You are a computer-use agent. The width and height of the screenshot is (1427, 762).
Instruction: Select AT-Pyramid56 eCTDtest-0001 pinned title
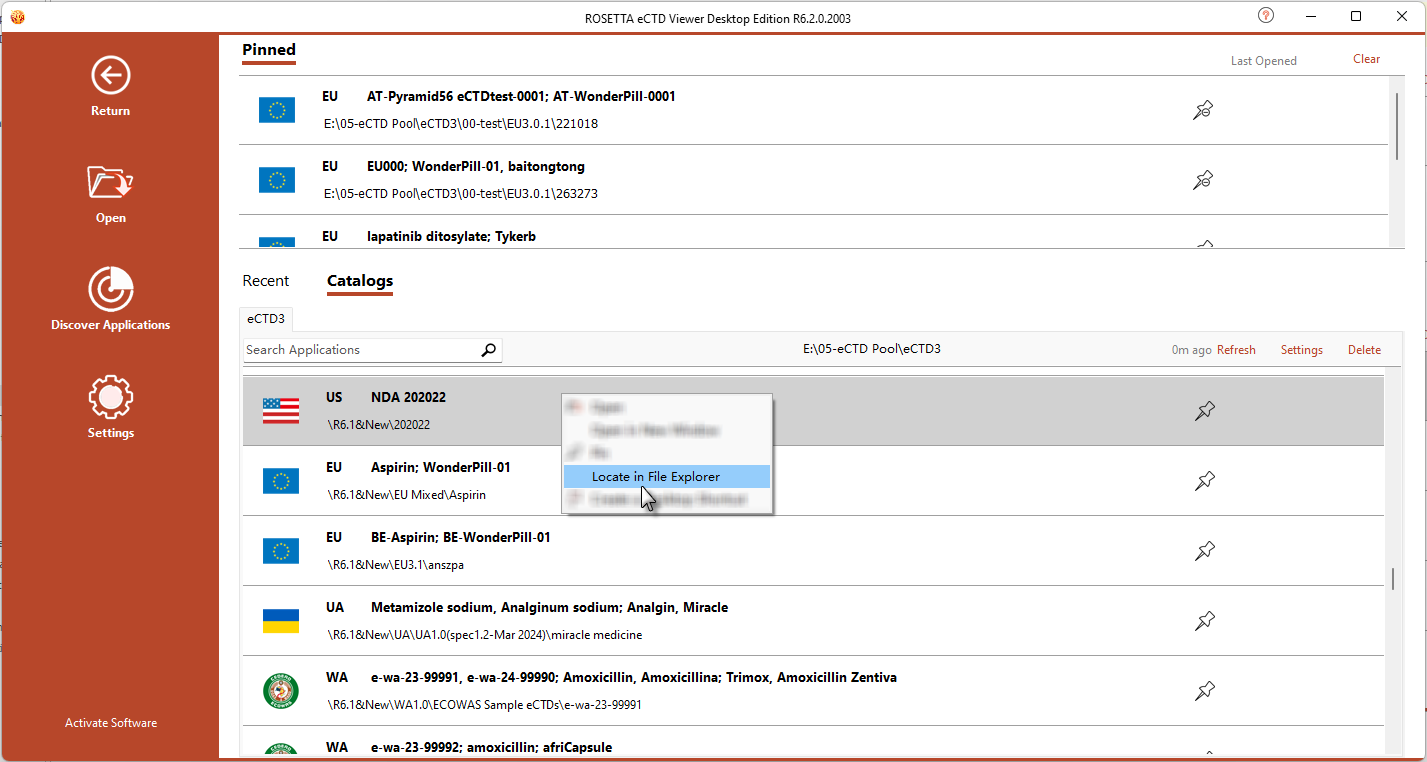click(521, 96)
